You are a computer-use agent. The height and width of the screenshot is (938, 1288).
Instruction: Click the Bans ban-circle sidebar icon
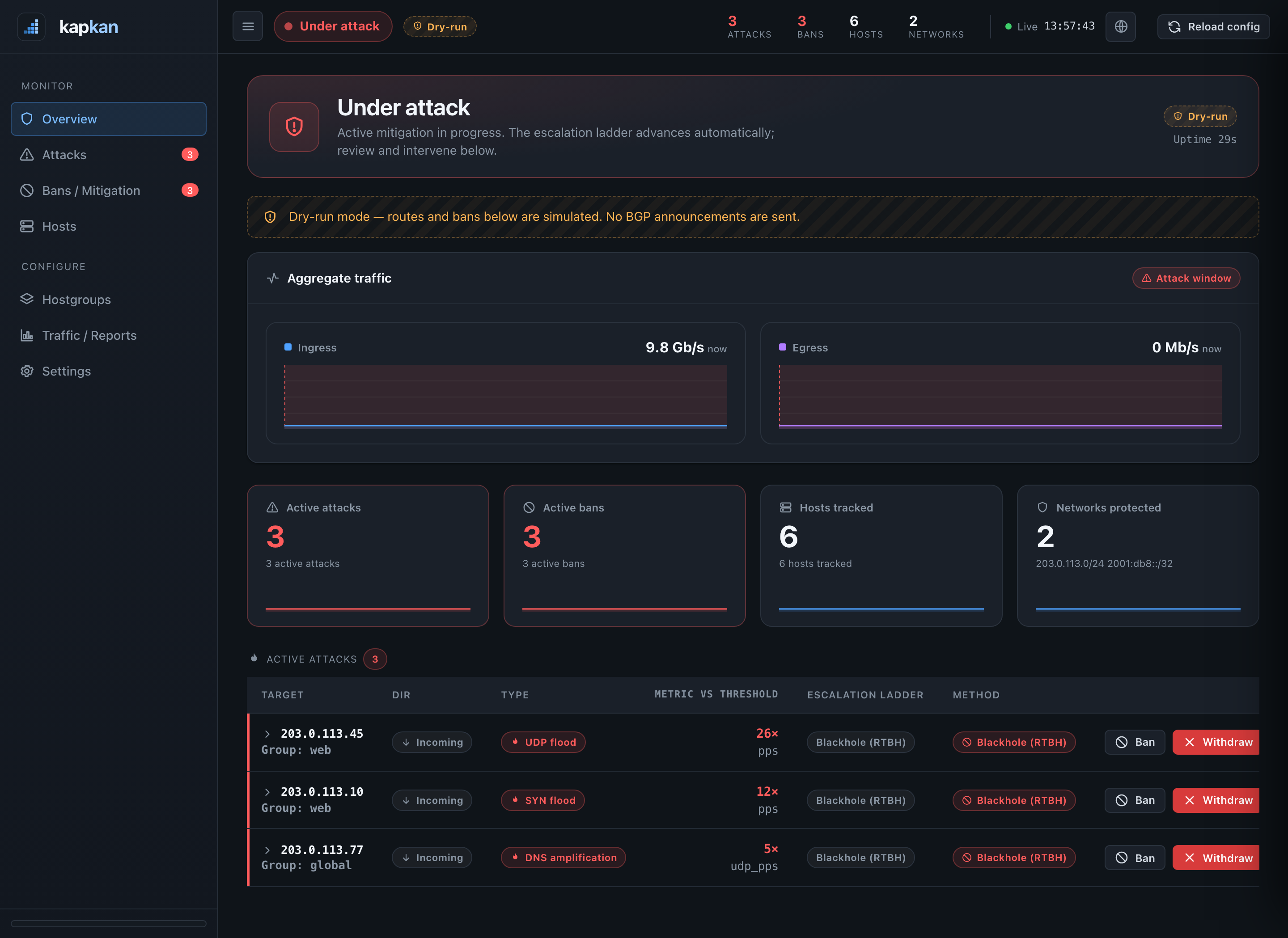point(27,190)
